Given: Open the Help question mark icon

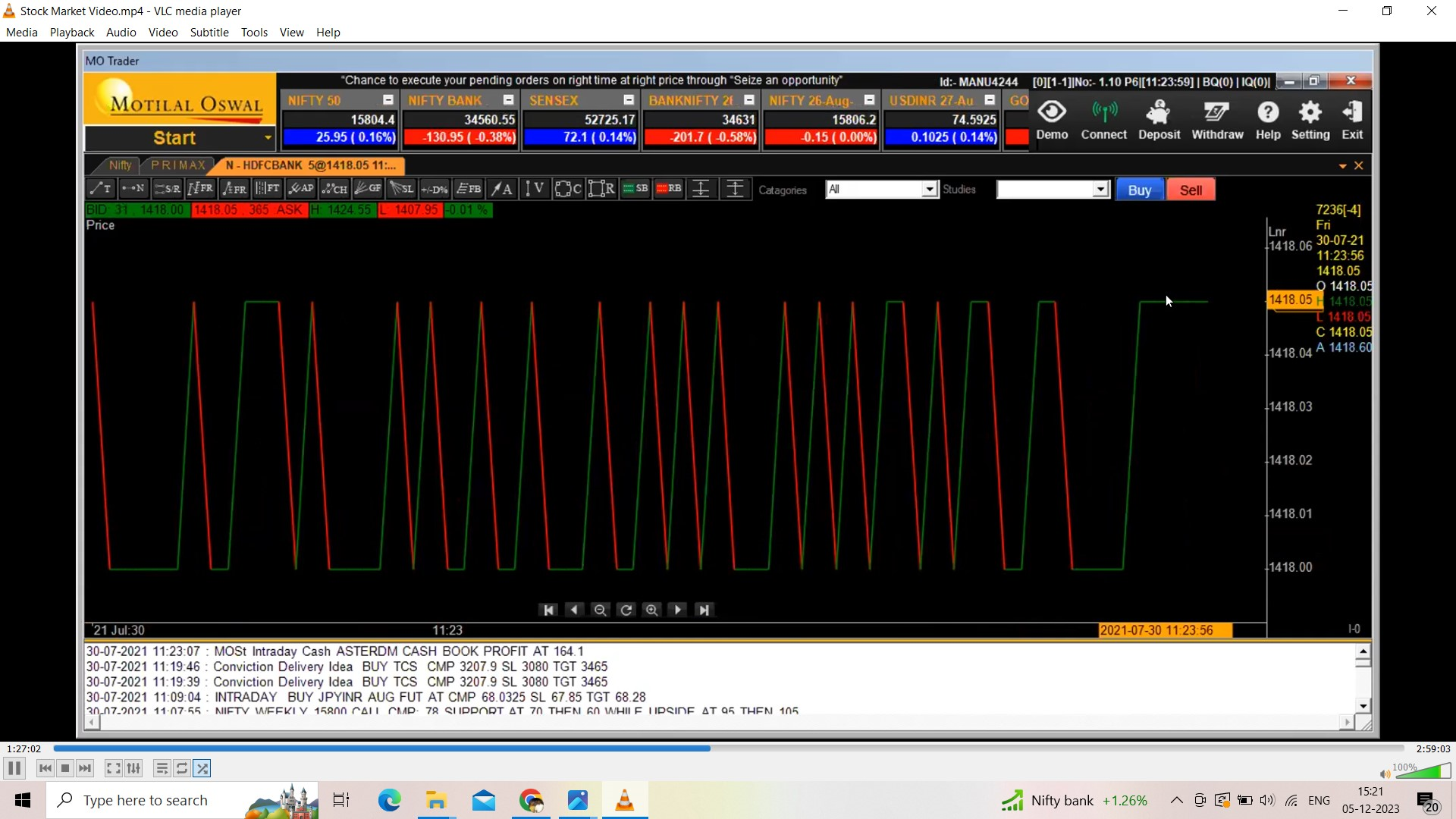Looking at the screenshot, I should [1268, 120].
